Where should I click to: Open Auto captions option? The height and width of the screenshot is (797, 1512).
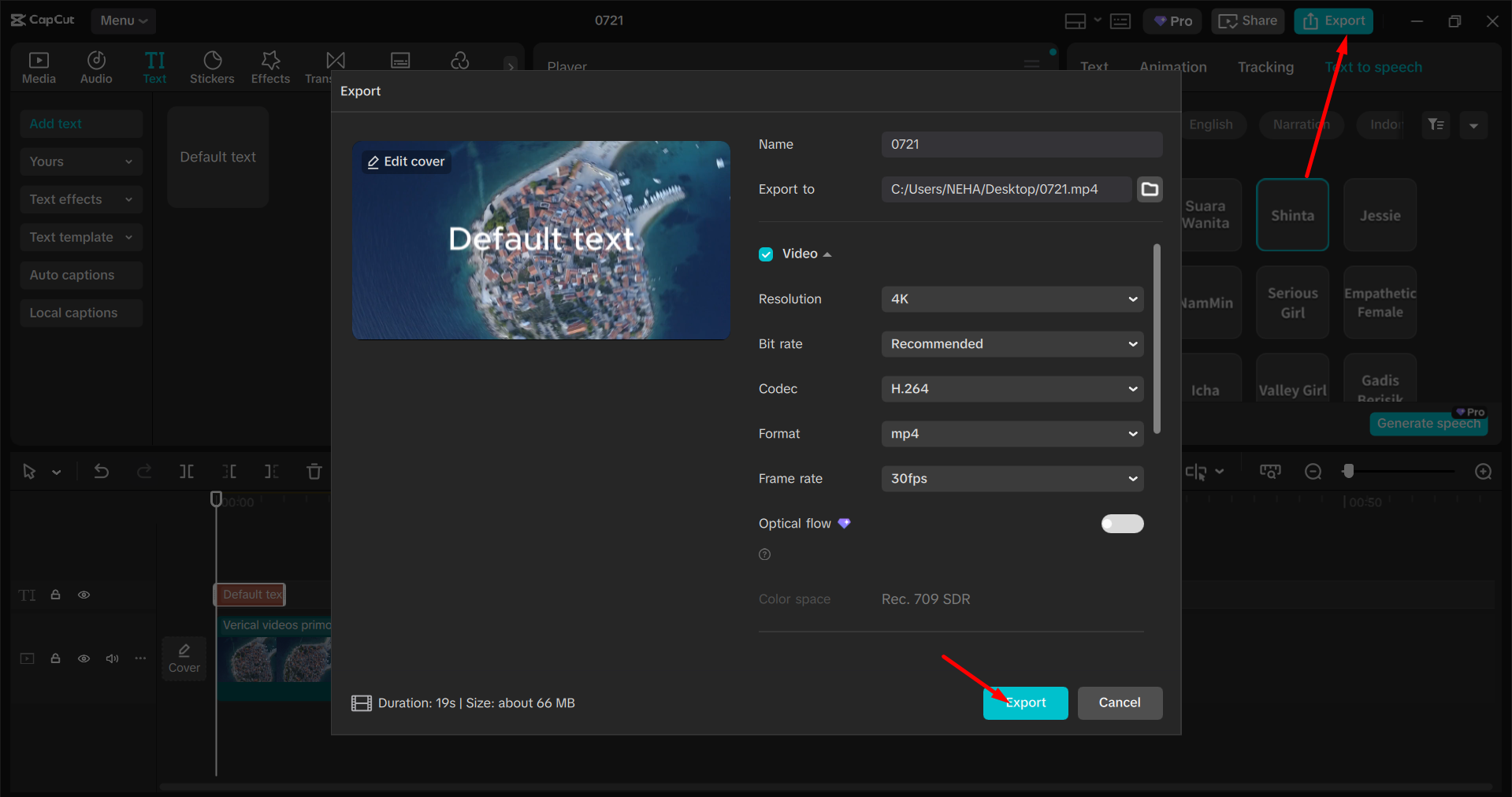[x=81, y=275]
